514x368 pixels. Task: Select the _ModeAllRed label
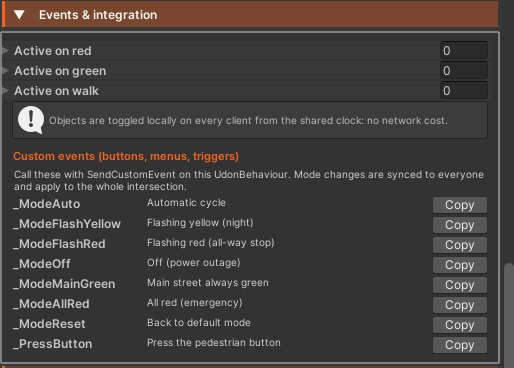point(51,304)
